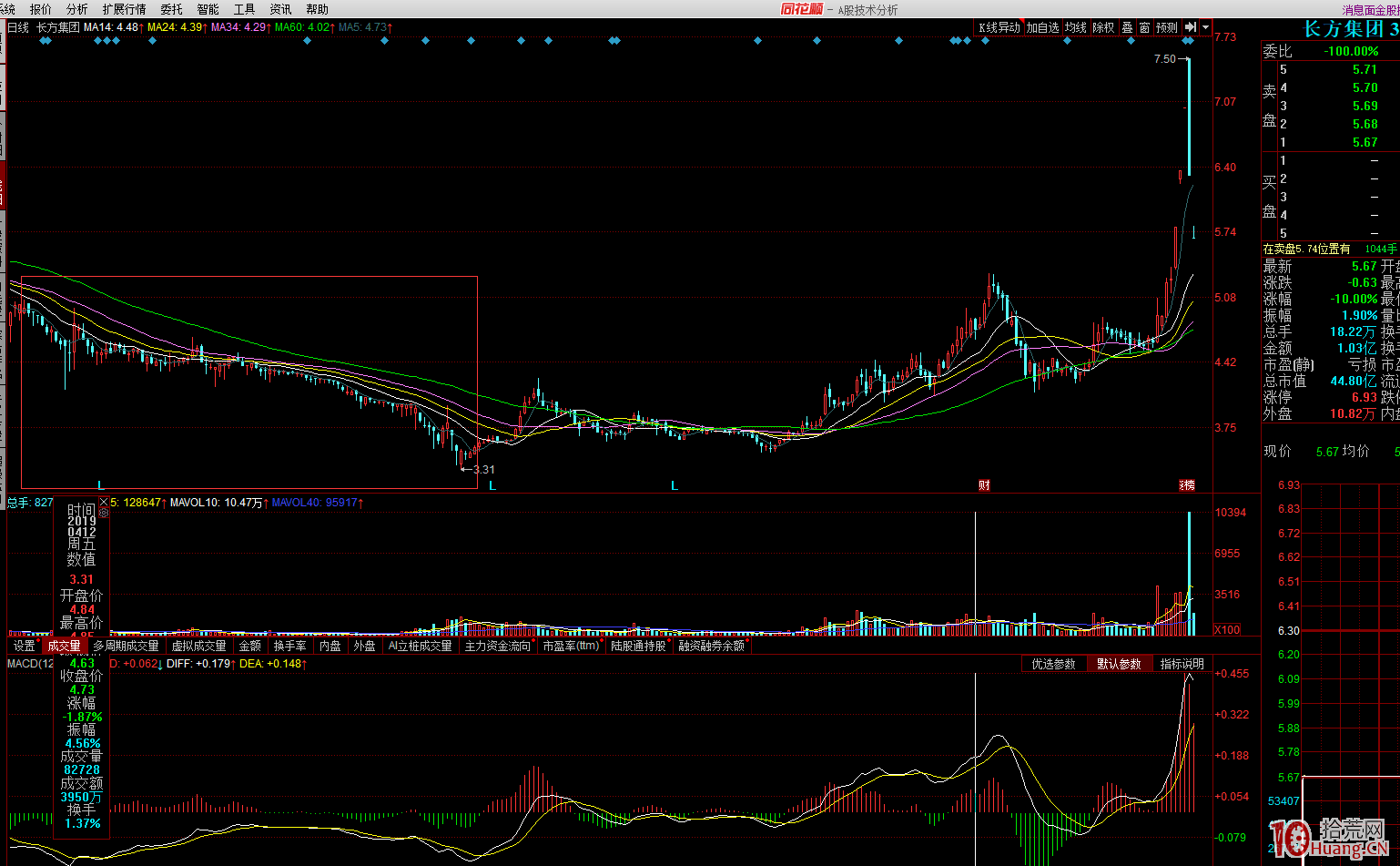
Task: Click the 委比 -100.00% value
Action: pyautogui.click(x=1351, y=51)
